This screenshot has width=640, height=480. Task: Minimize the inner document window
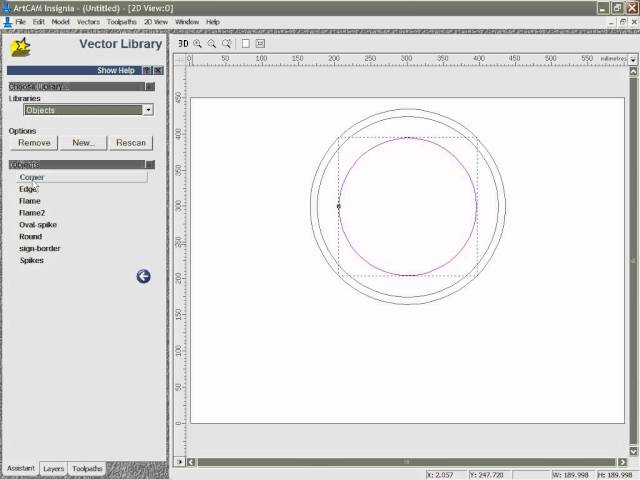point(611,22)
